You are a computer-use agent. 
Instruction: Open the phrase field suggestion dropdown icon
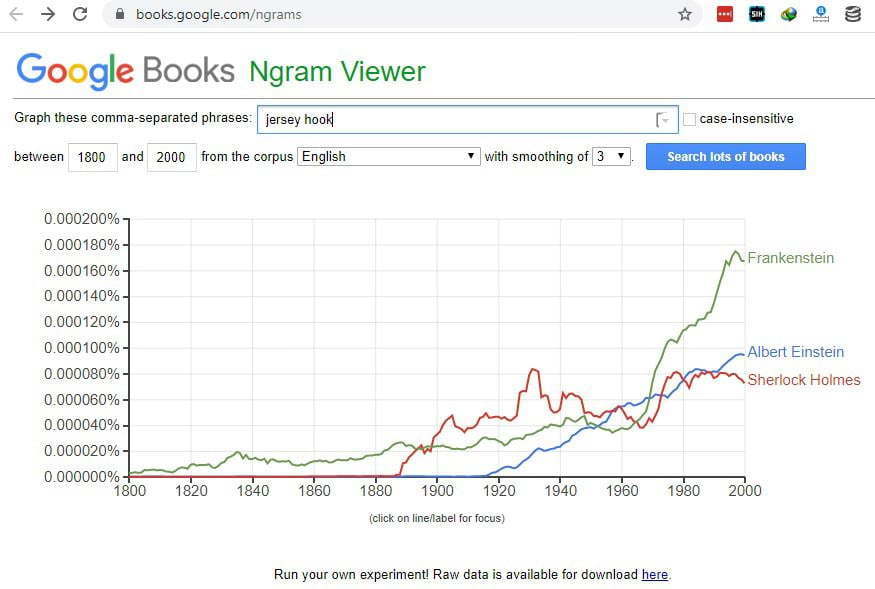[x=662, y=119]
